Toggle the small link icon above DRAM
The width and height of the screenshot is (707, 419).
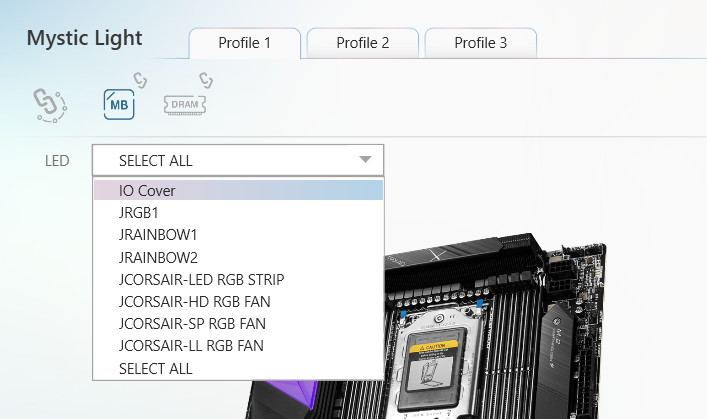click(207, 79)
